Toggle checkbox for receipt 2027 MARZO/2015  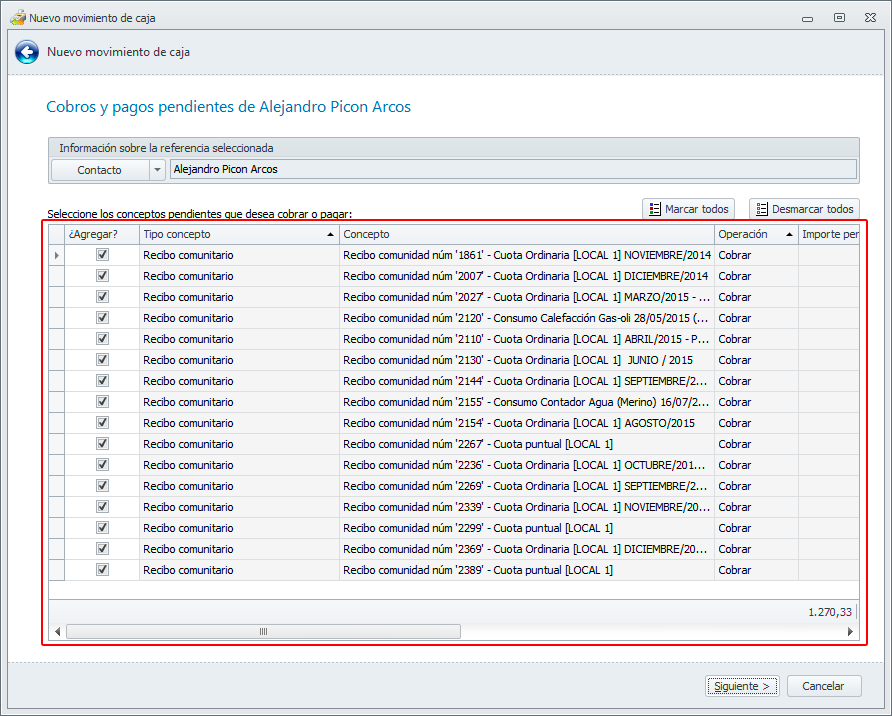(x=102, y=297)
